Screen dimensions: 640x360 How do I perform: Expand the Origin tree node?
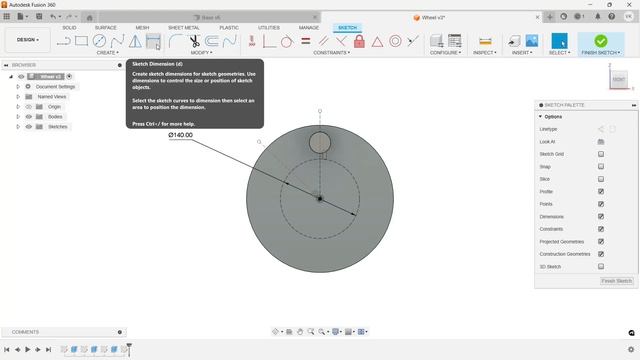click(x=18, y=107)
